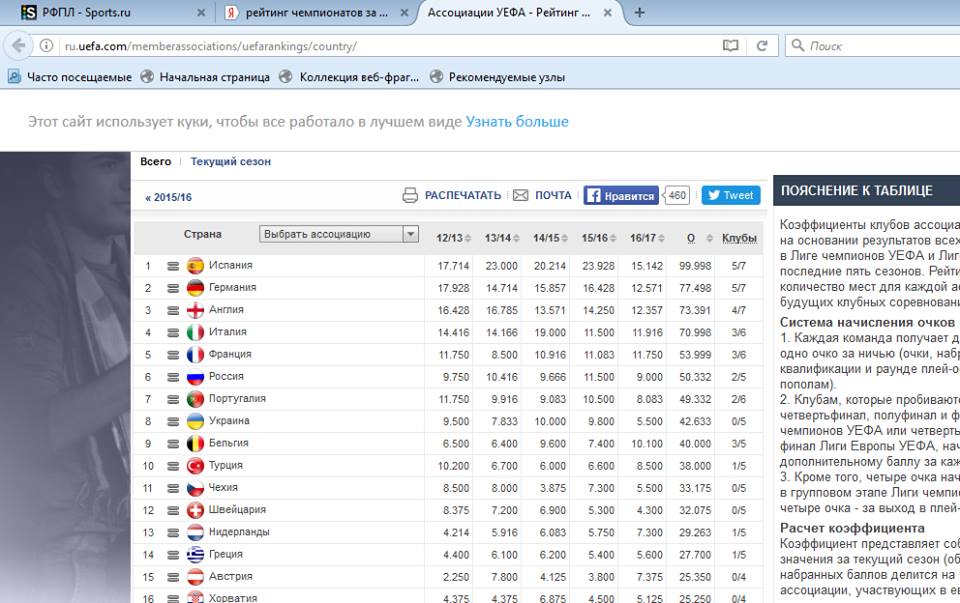Viewport: 960px width, 603px height.
Task: Select the Англия country name
Action: tap(226, 310)
